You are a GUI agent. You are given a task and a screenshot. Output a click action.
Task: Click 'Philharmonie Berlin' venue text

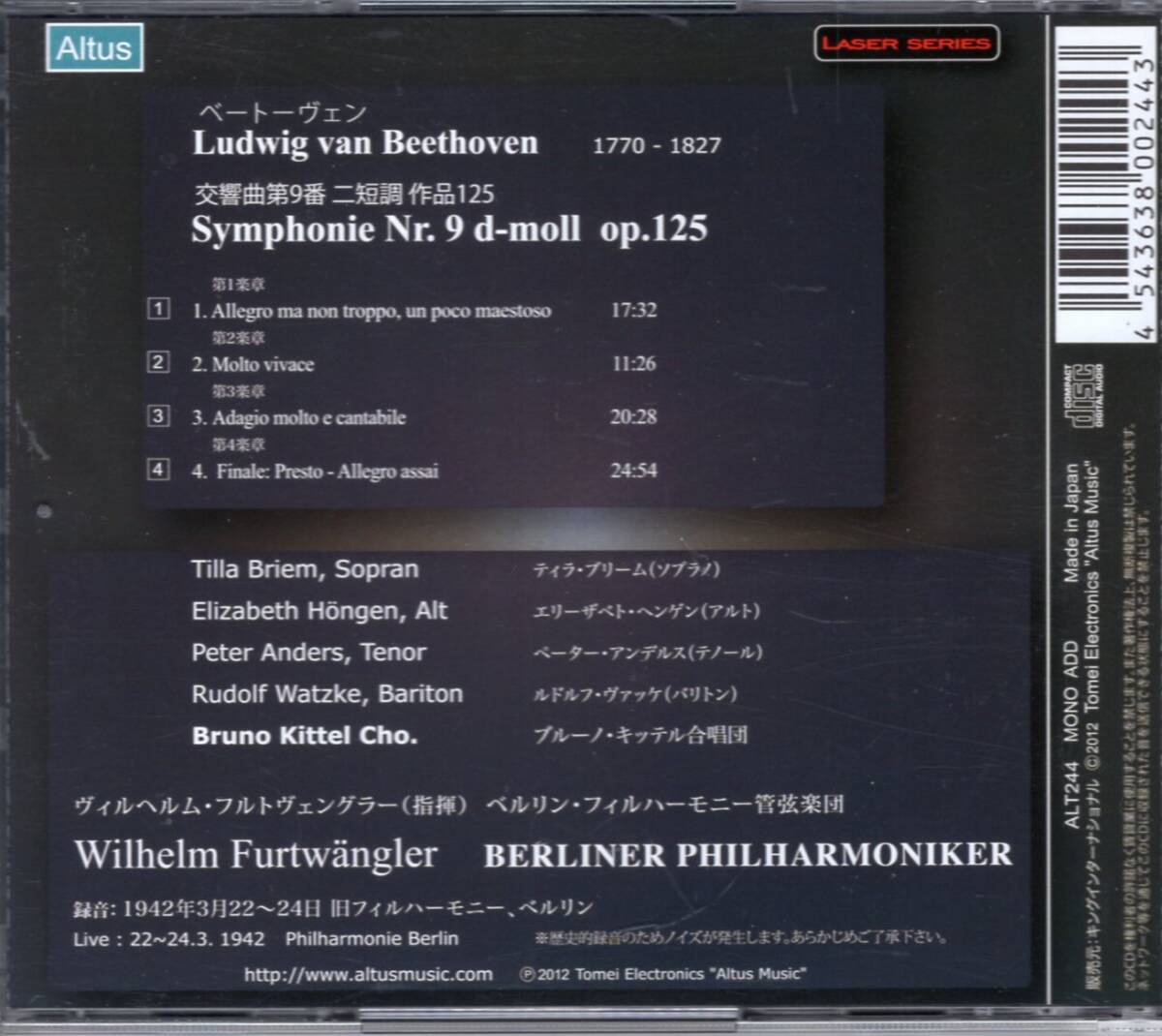point(372,939)
